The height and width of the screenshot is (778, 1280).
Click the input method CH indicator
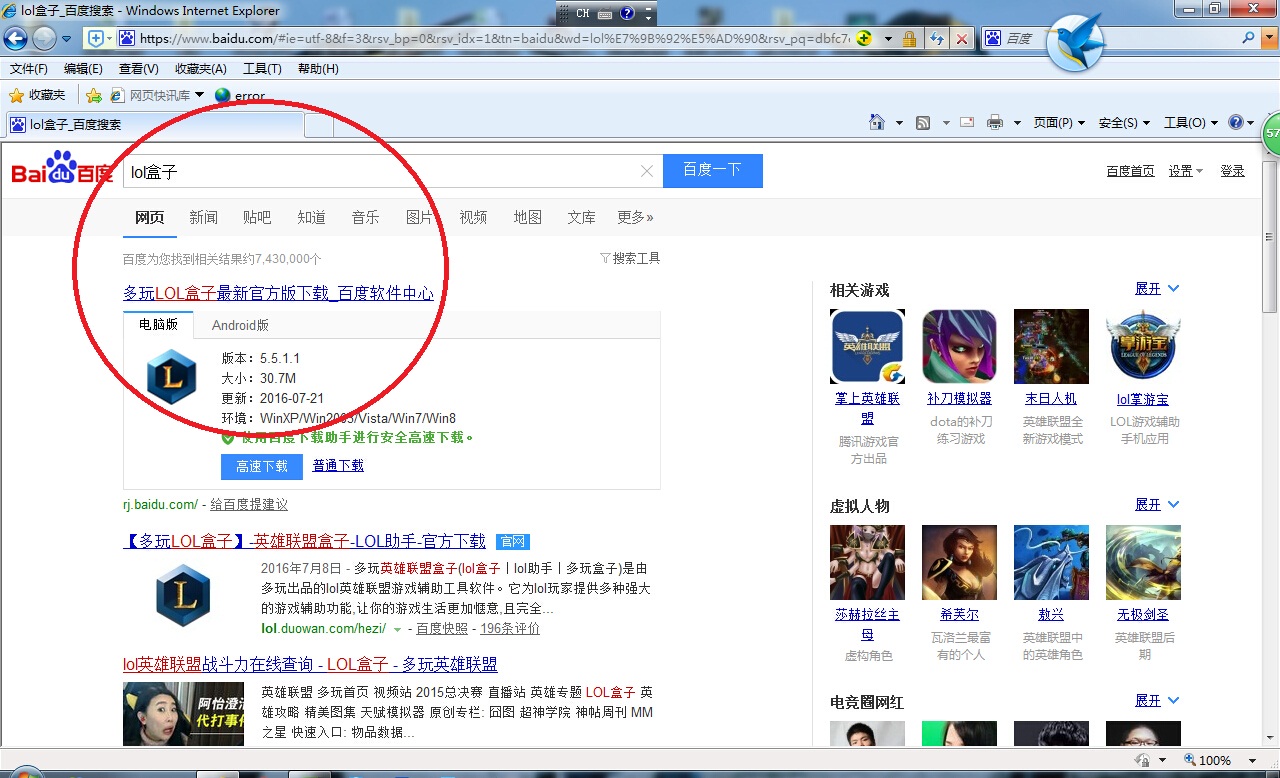[583, 13]
